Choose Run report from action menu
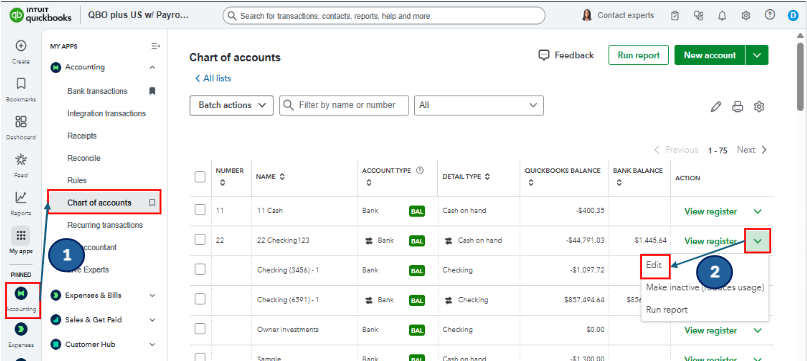This screenshot has width=807, height=361. tap(666, 310)
